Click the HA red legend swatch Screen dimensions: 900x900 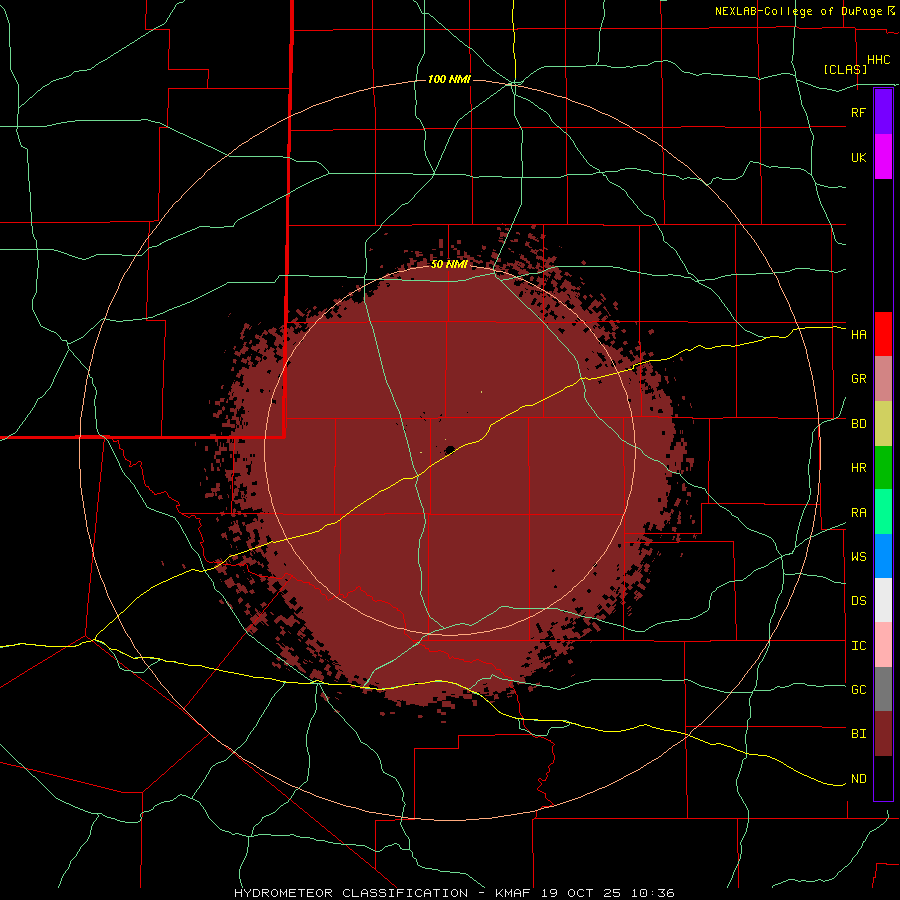[x=883, y=334]
